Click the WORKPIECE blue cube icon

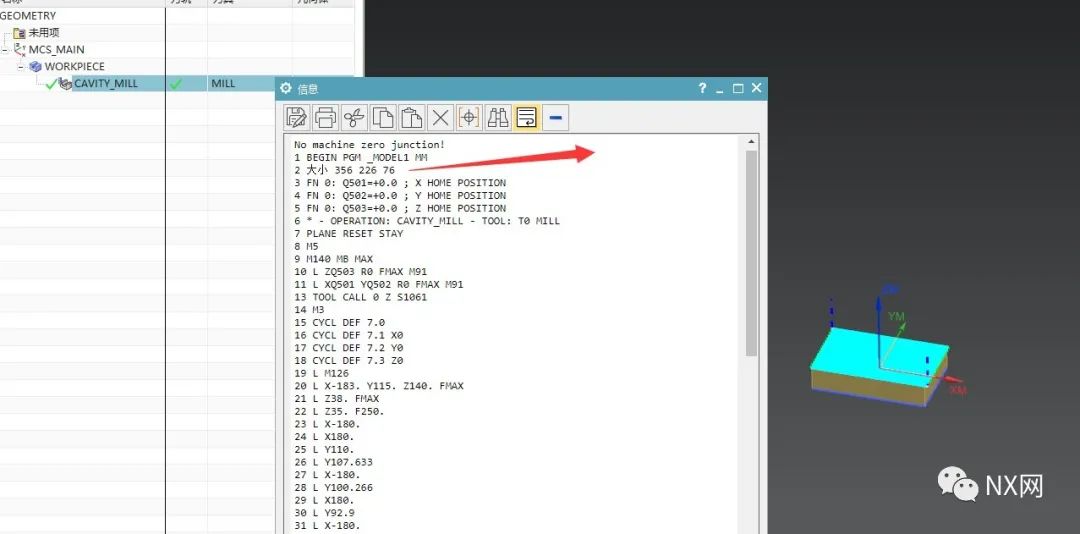click(35, 67)
